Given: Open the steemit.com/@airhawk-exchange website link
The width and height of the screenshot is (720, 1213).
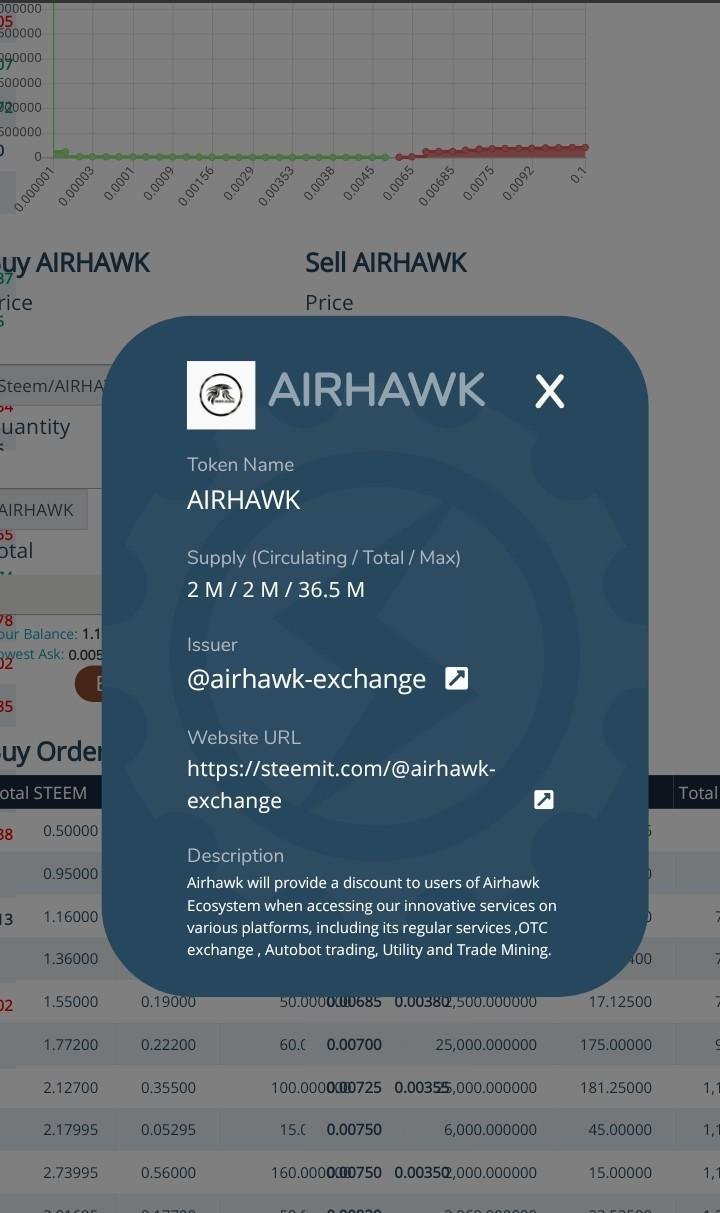Looking at the screenshot, I should tap(341, 784).
